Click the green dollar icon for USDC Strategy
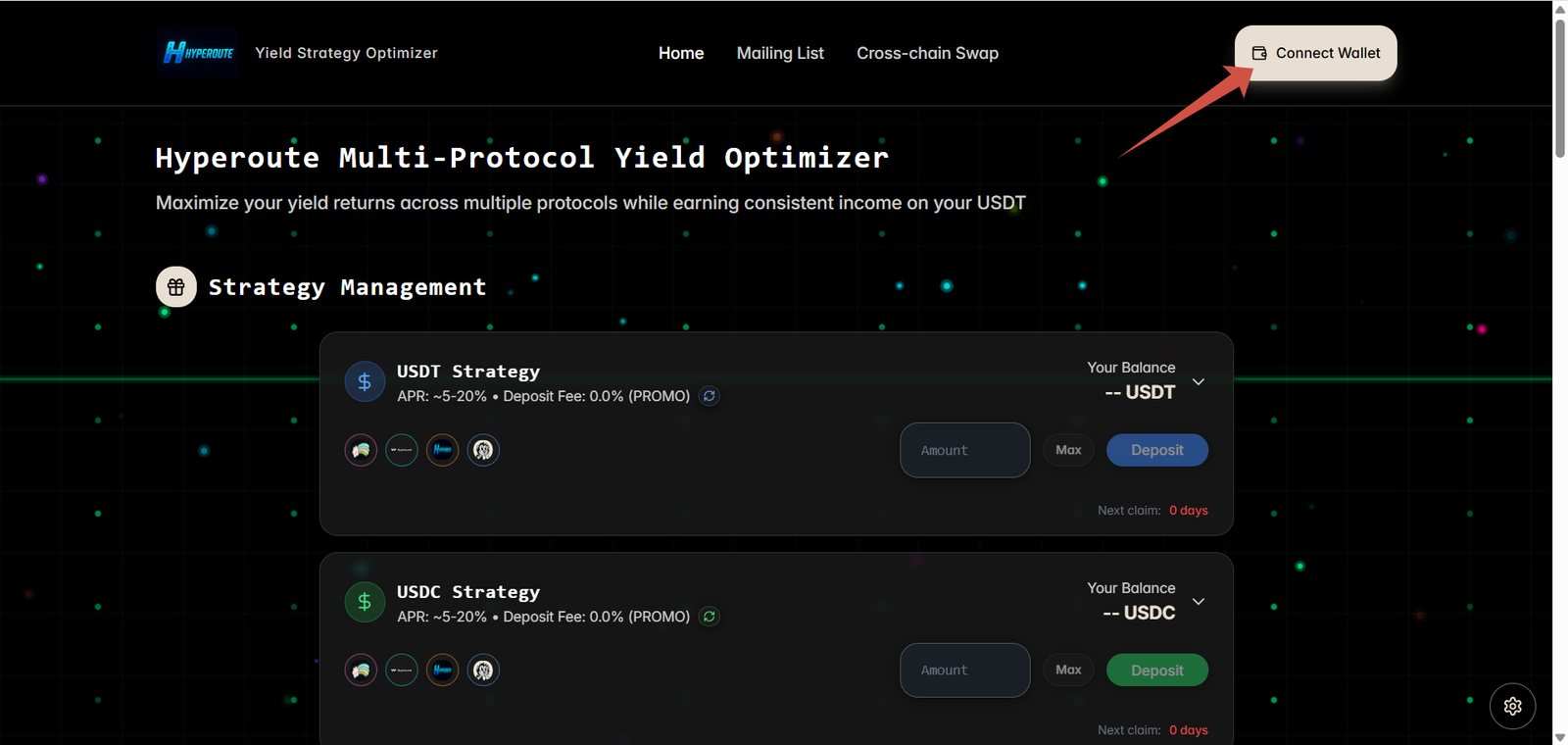1568x745 pixels. tap(365, 602)
